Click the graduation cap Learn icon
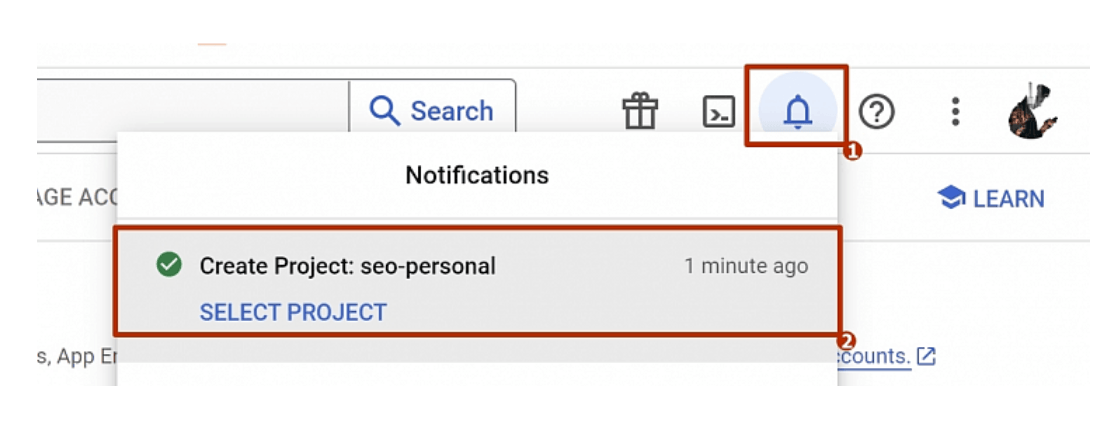The image size is (1101, 434). pos(951,198)
